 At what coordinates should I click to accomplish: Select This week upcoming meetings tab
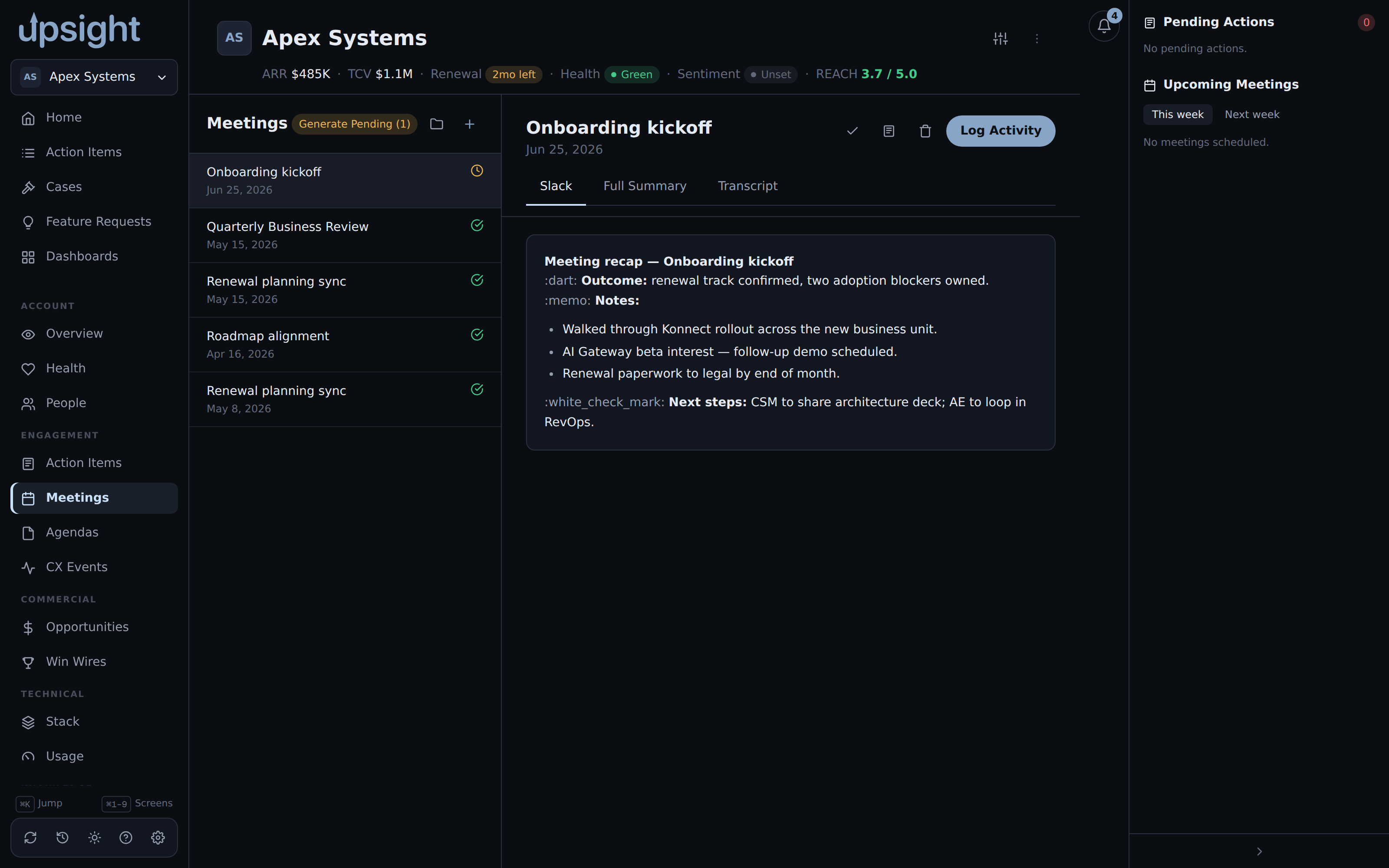pos(1177,114)
